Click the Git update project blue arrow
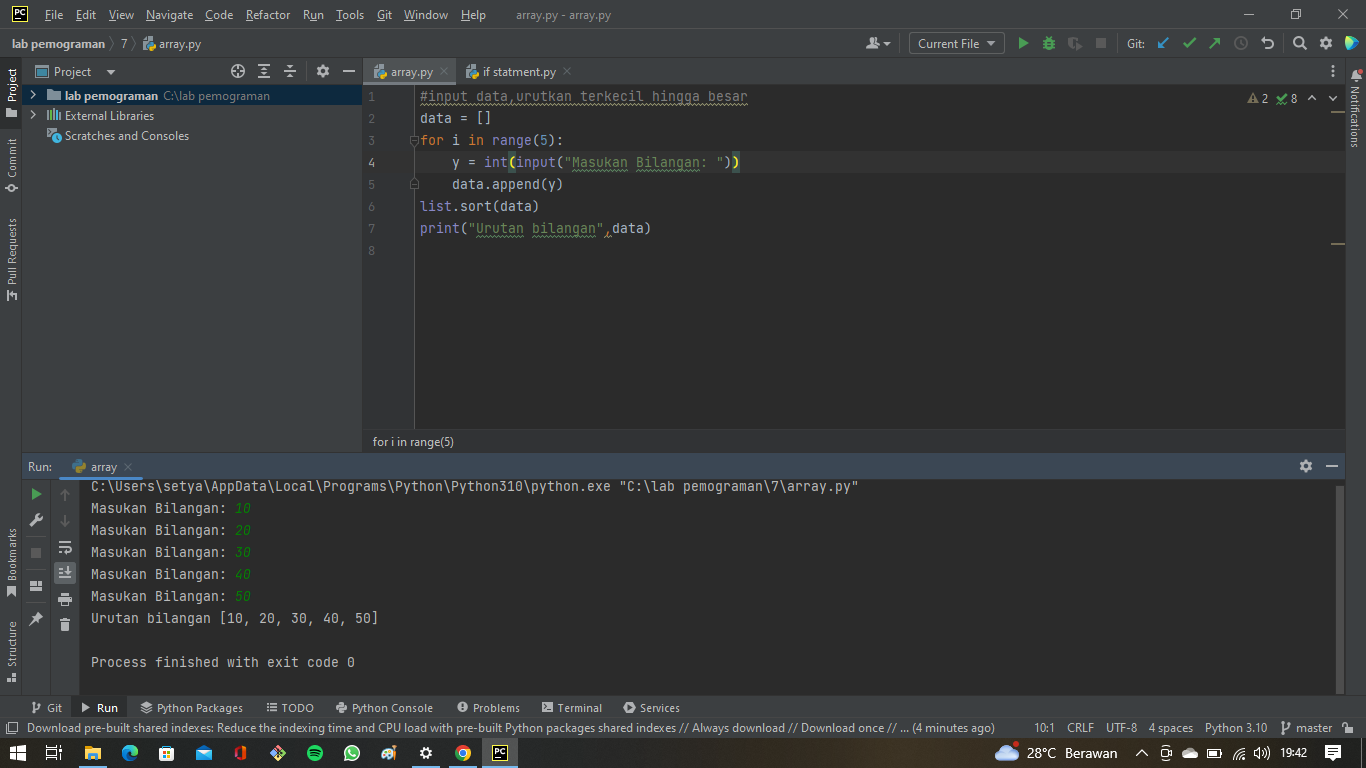This screenshot has width=1366, height=768. click(1163, 43)
